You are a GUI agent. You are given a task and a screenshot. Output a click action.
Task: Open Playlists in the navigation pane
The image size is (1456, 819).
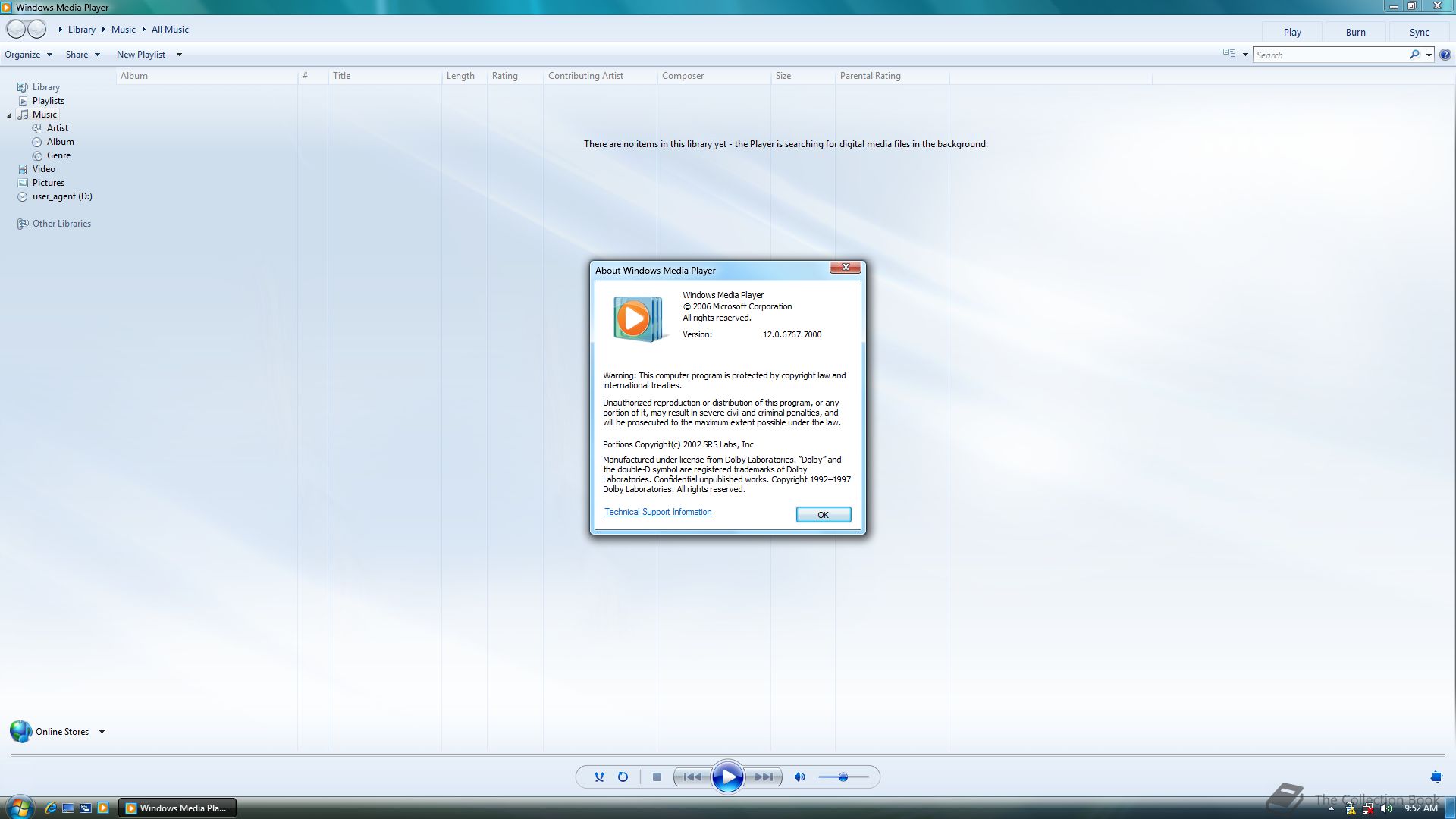tap(41, 101)
